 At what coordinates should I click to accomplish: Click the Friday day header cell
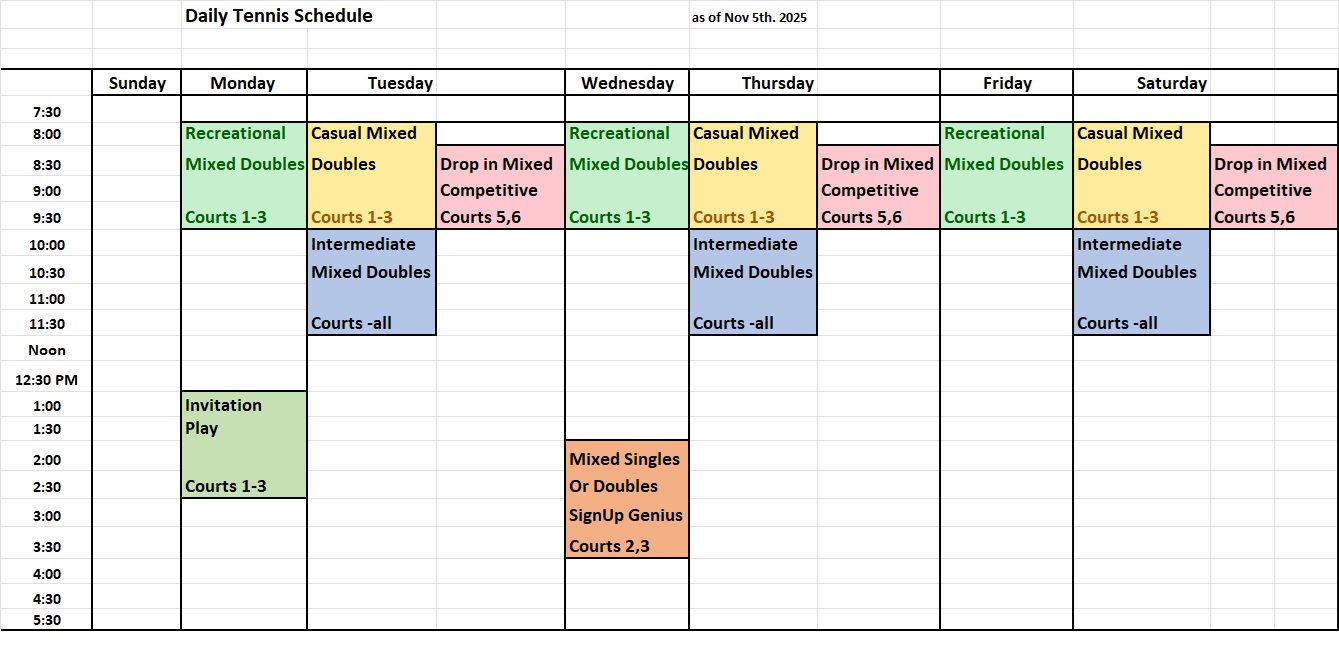point(1007,83)
